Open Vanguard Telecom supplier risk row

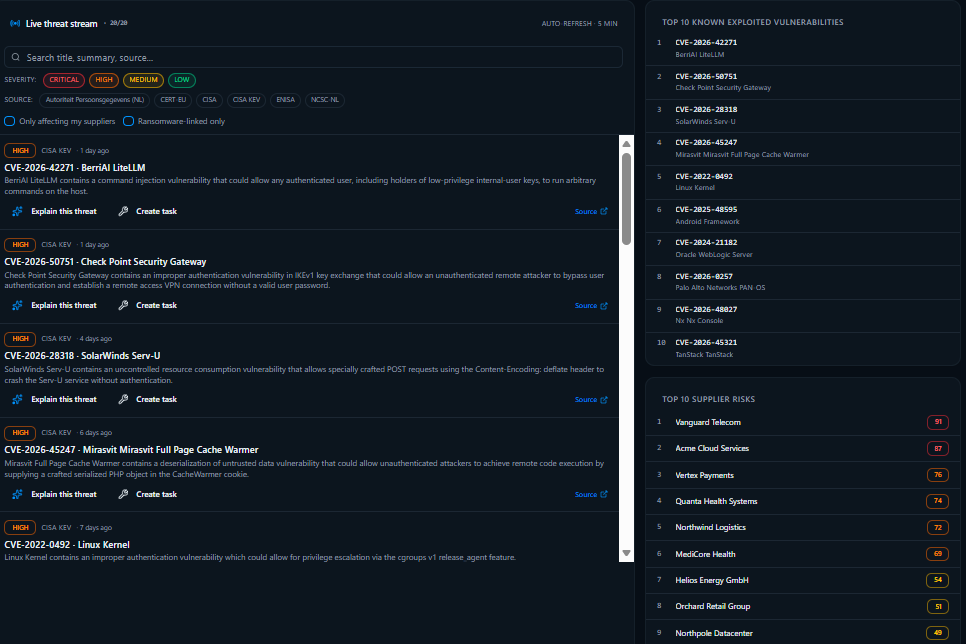(x=803, y=422)
